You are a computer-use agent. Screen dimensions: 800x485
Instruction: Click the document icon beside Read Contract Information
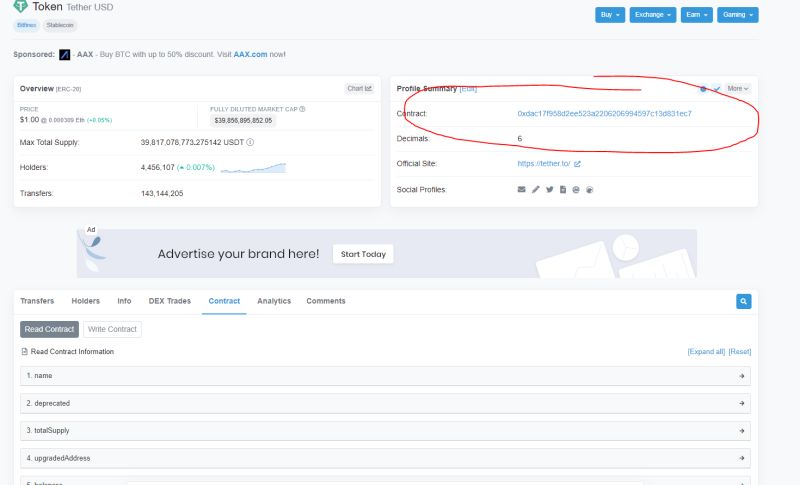(24, 351)
